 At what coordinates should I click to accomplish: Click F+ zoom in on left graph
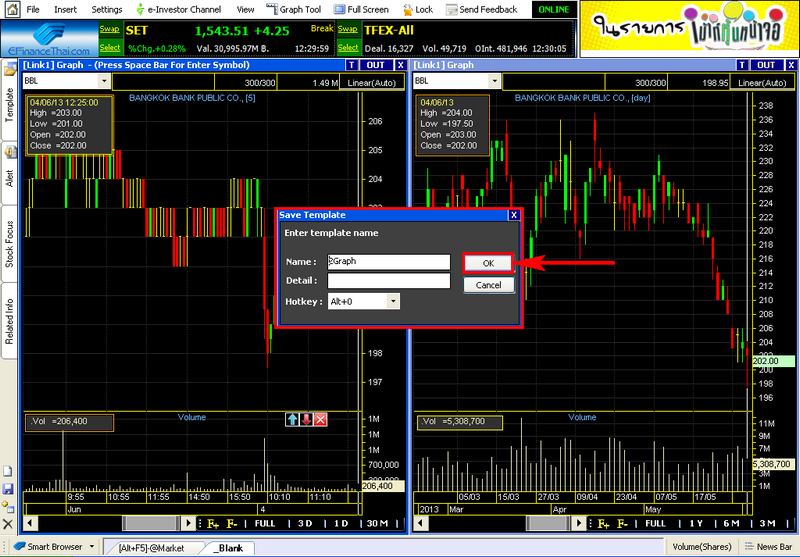point(213,524)
